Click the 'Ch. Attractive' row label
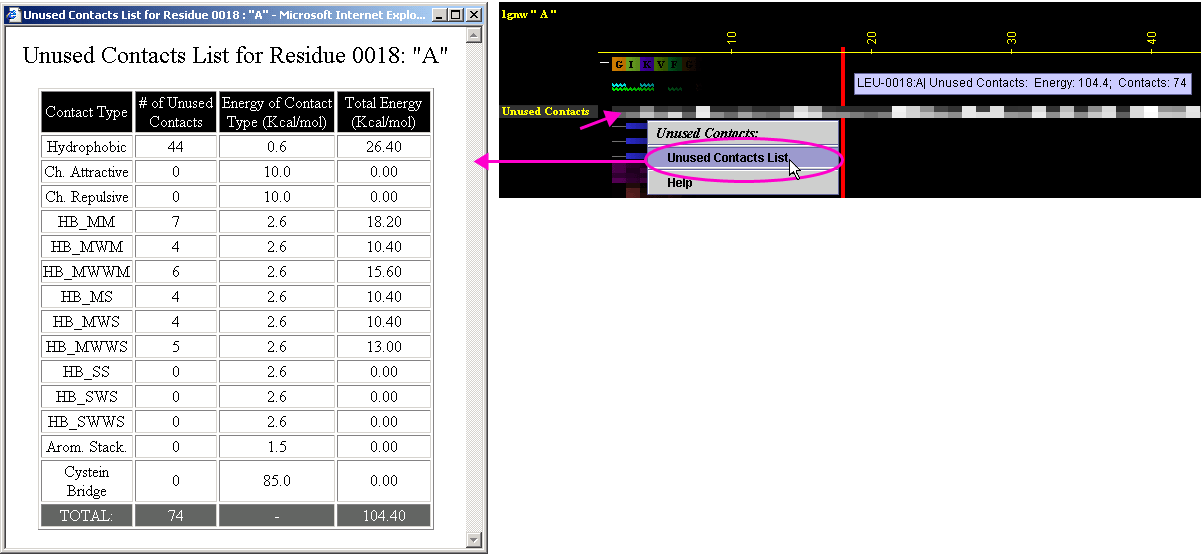This screenshot has height=556, width=1204. (87, 172)
